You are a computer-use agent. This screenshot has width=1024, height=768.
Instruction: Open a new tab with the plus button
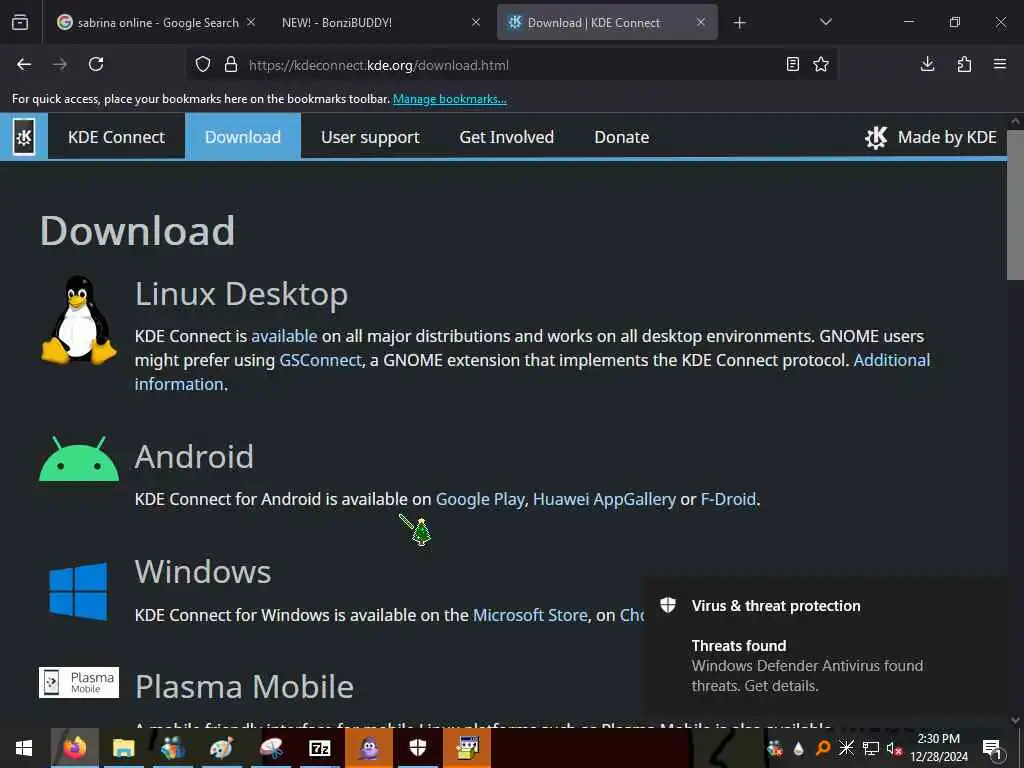click(x=739, y=23)
